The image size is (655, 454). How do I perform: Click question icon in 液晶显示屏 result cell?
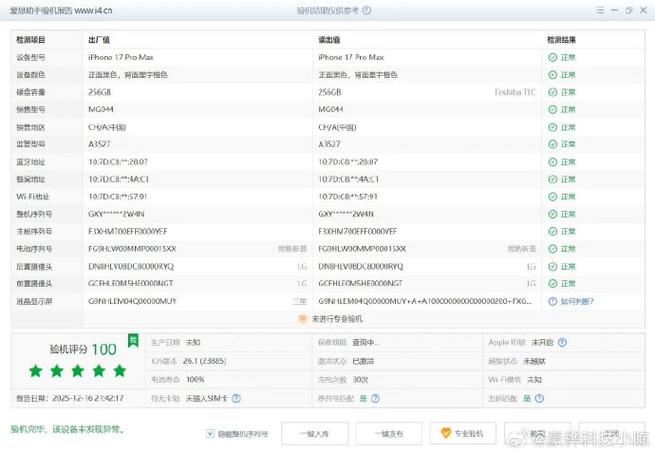click(x=553, y=301)
